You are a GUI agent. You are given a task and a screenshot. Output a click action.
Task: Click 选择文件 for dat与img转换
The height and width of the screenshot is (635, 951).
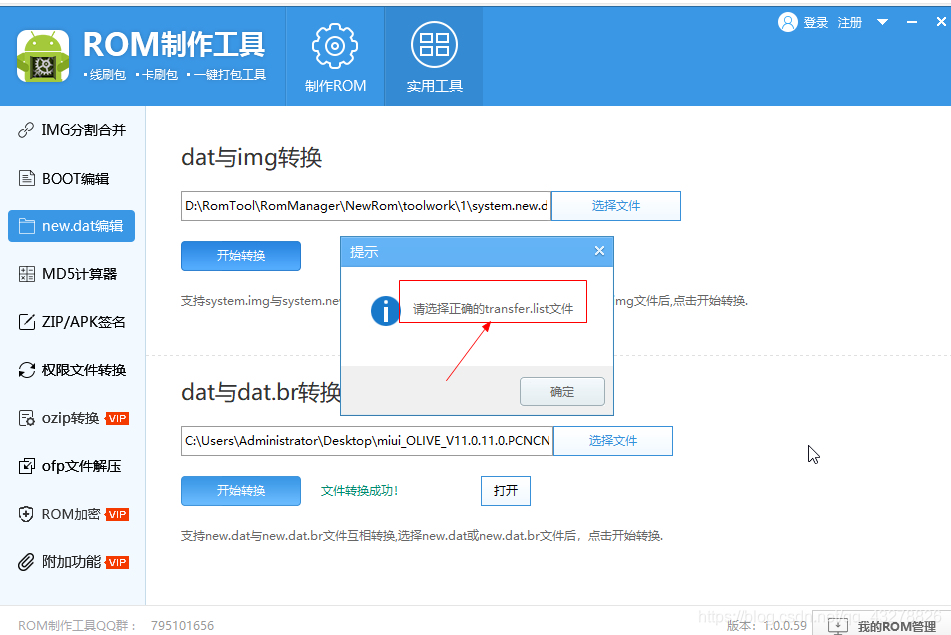[x=616, y=206]
